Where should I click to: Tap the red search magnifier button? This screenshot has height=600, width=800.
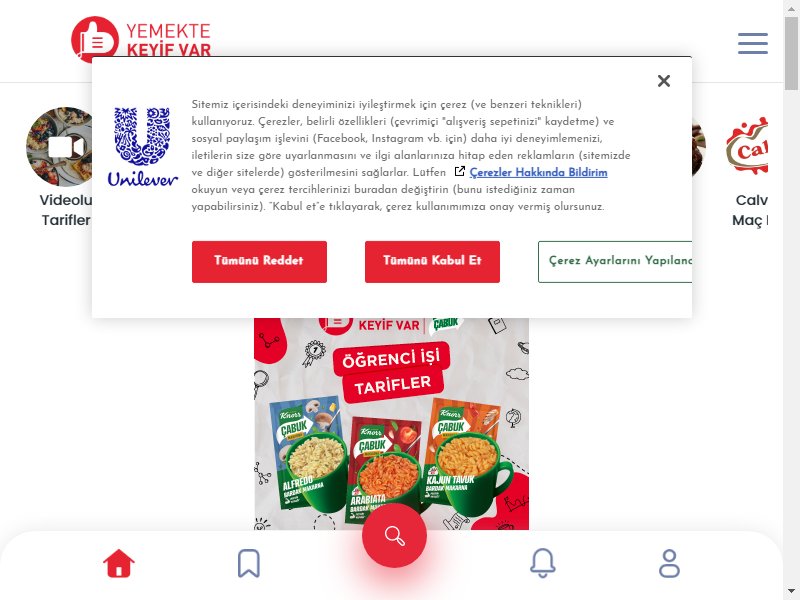(394, 535)
